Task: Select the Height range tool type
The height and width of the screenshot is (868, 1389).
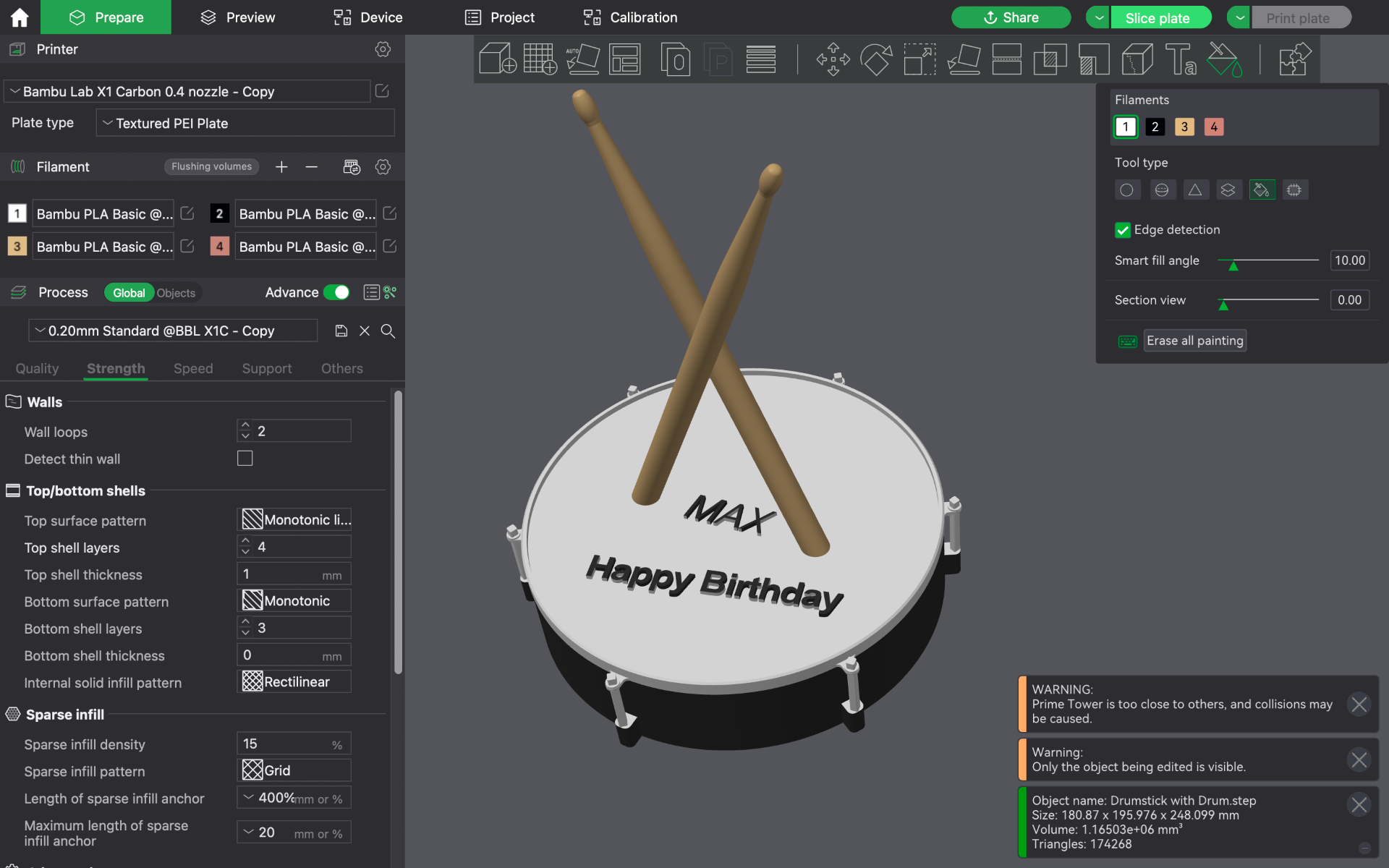Action: pyautogui.click(x=1228, y=190)
